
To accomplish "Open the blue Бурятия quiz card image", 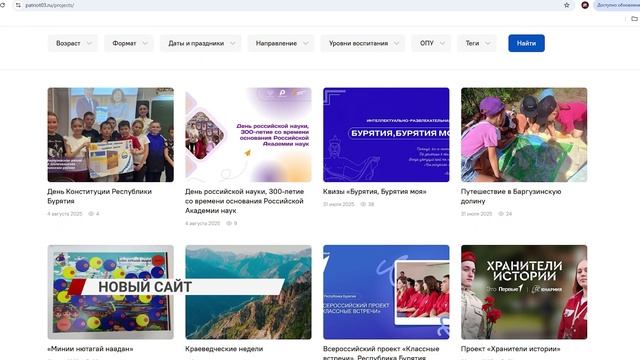I will (x=386, y=135).
